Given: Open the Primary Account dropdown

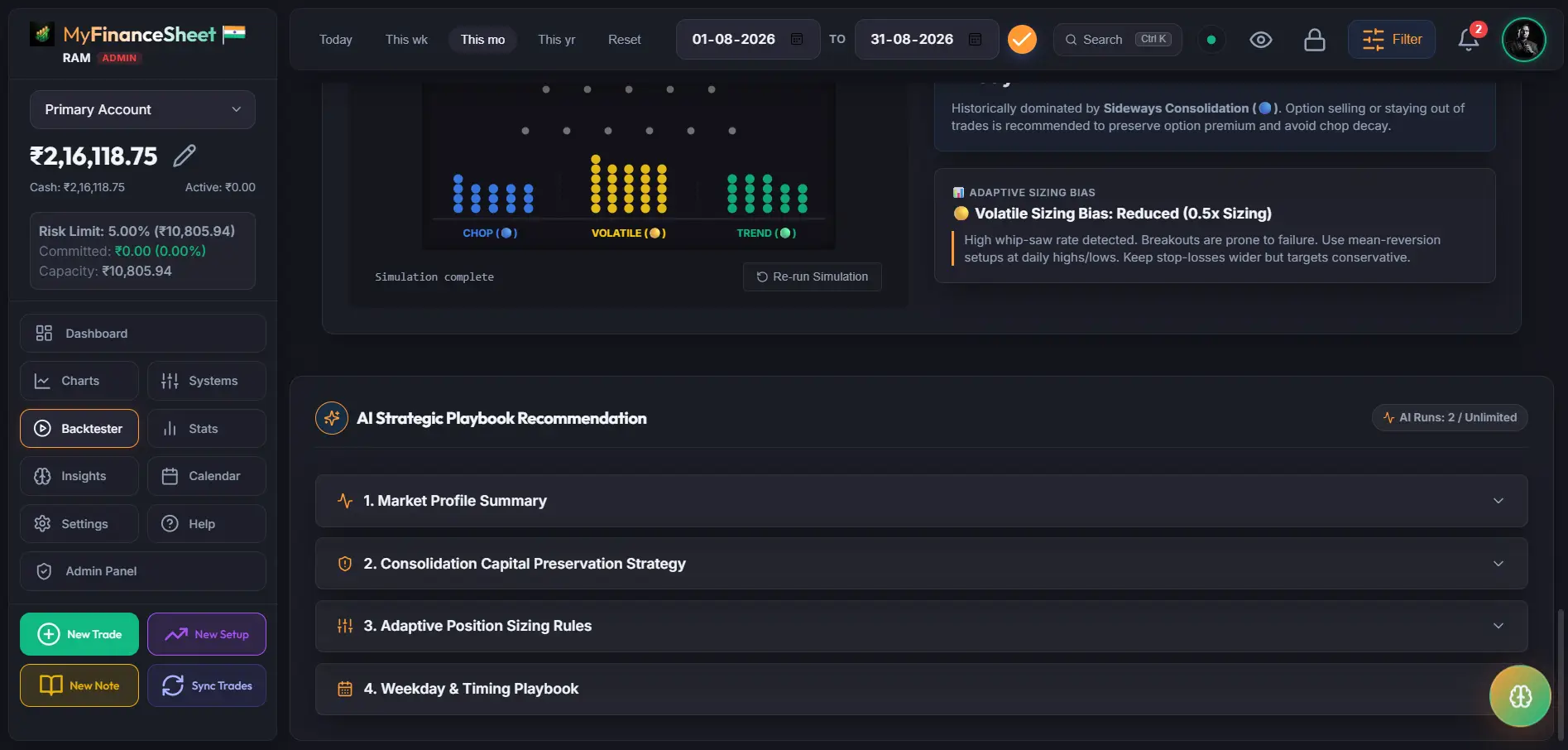Looking at the screenshot, I should [x=142, y=109].
